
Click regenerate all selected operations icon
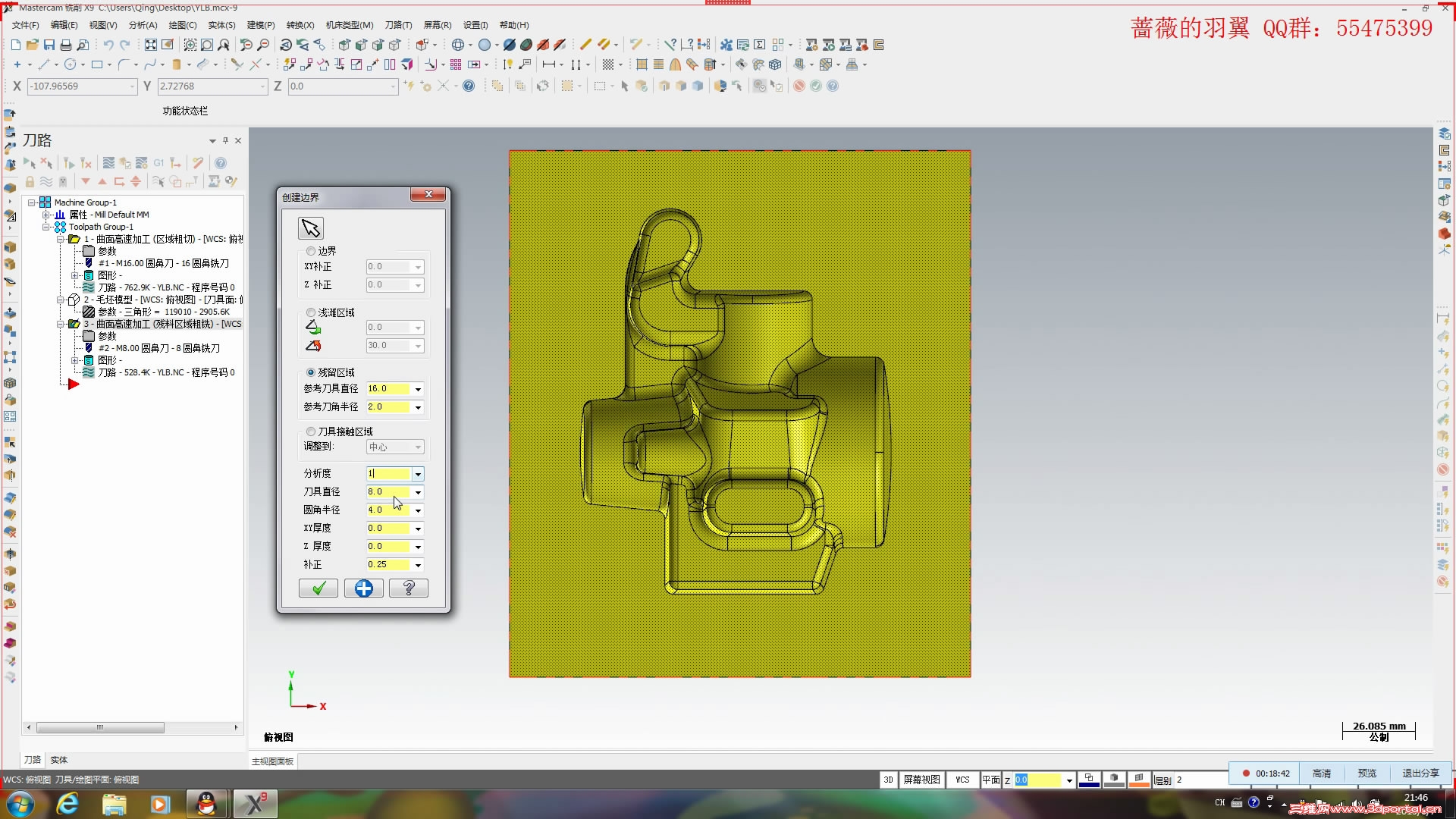coord(69,163)
